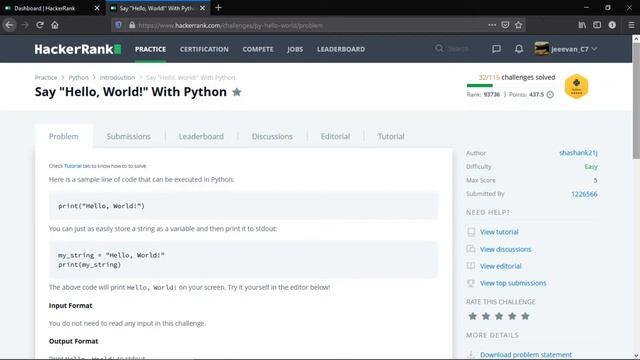640x360 pixels.
Task: Reload the page with refresh icon
Action: [x=40, y=25]
